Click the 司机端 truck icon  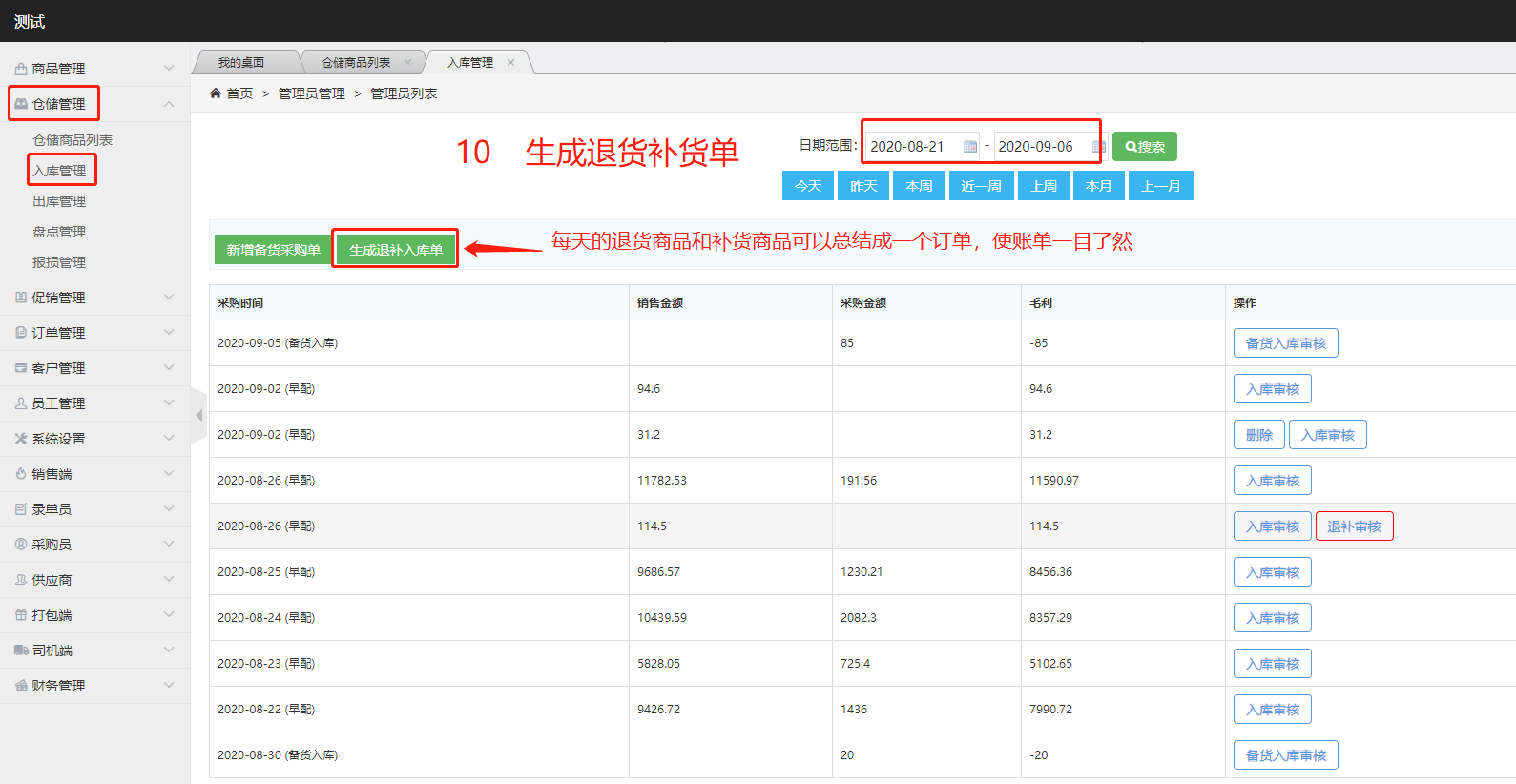point(21,650)
